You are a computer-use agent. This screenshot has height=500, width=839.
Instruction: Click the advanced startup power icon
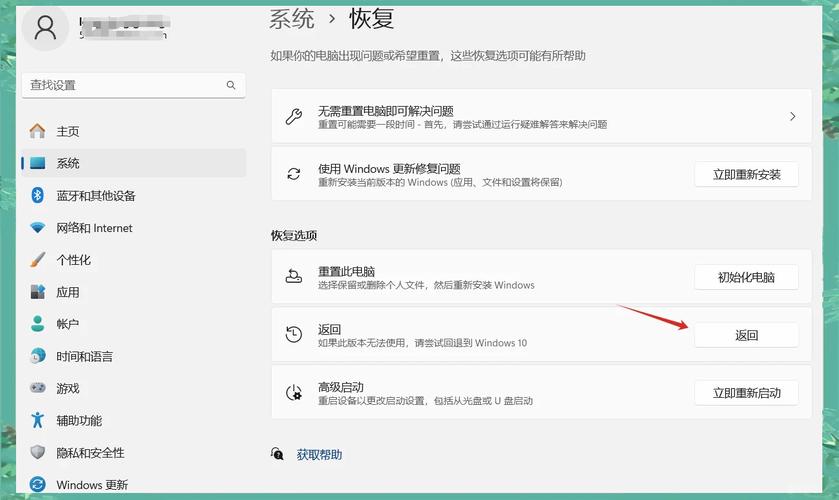[x=294, y=392]
